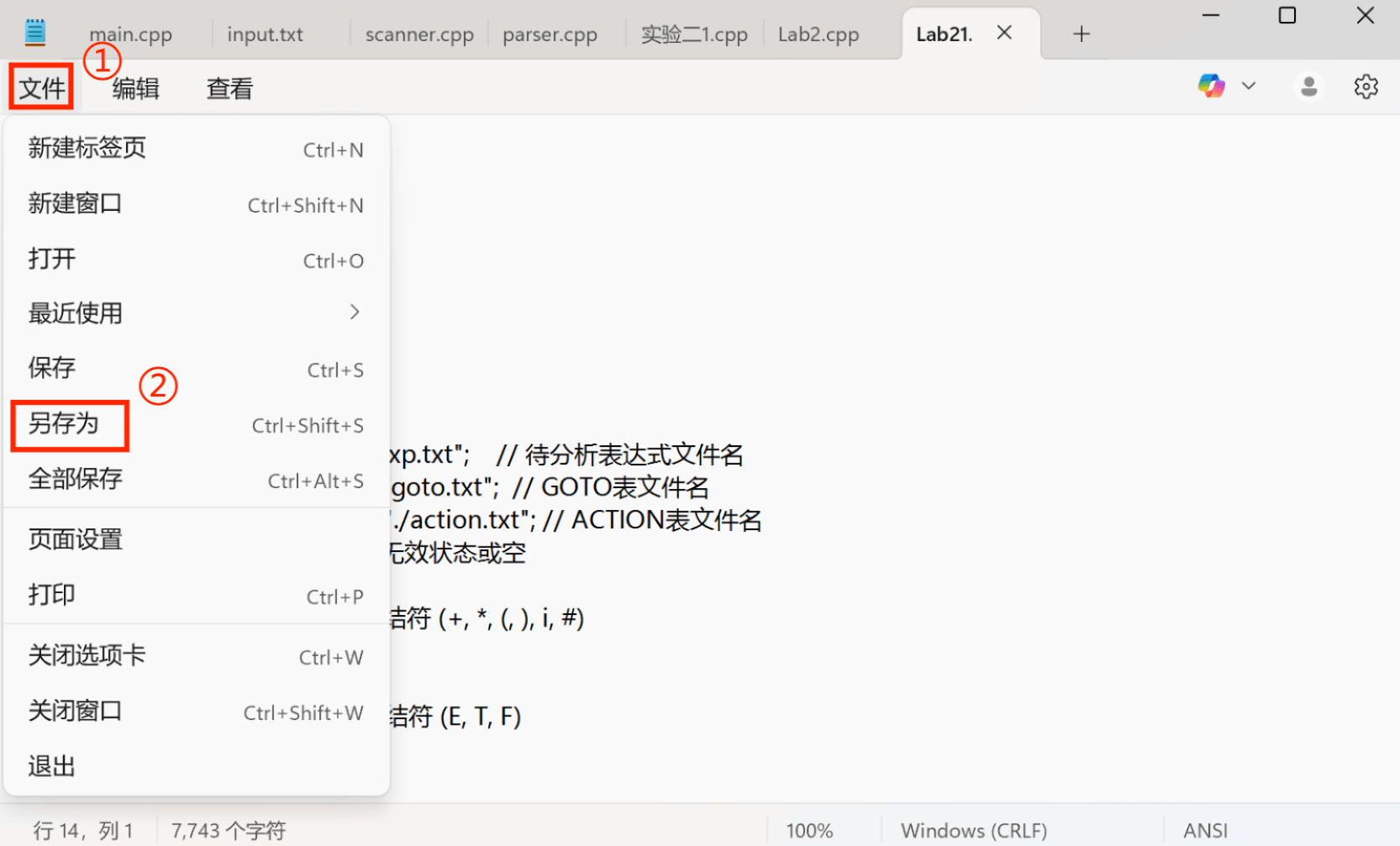This screenshot has width=1400, height=846.
Task: Select 退出 to exit Notepad
Action: 51,765
